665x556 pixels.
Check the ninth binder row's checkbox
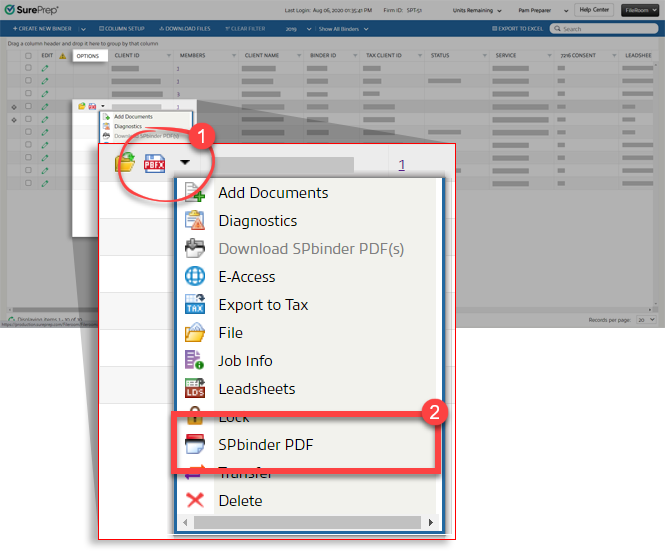point(28,170)
